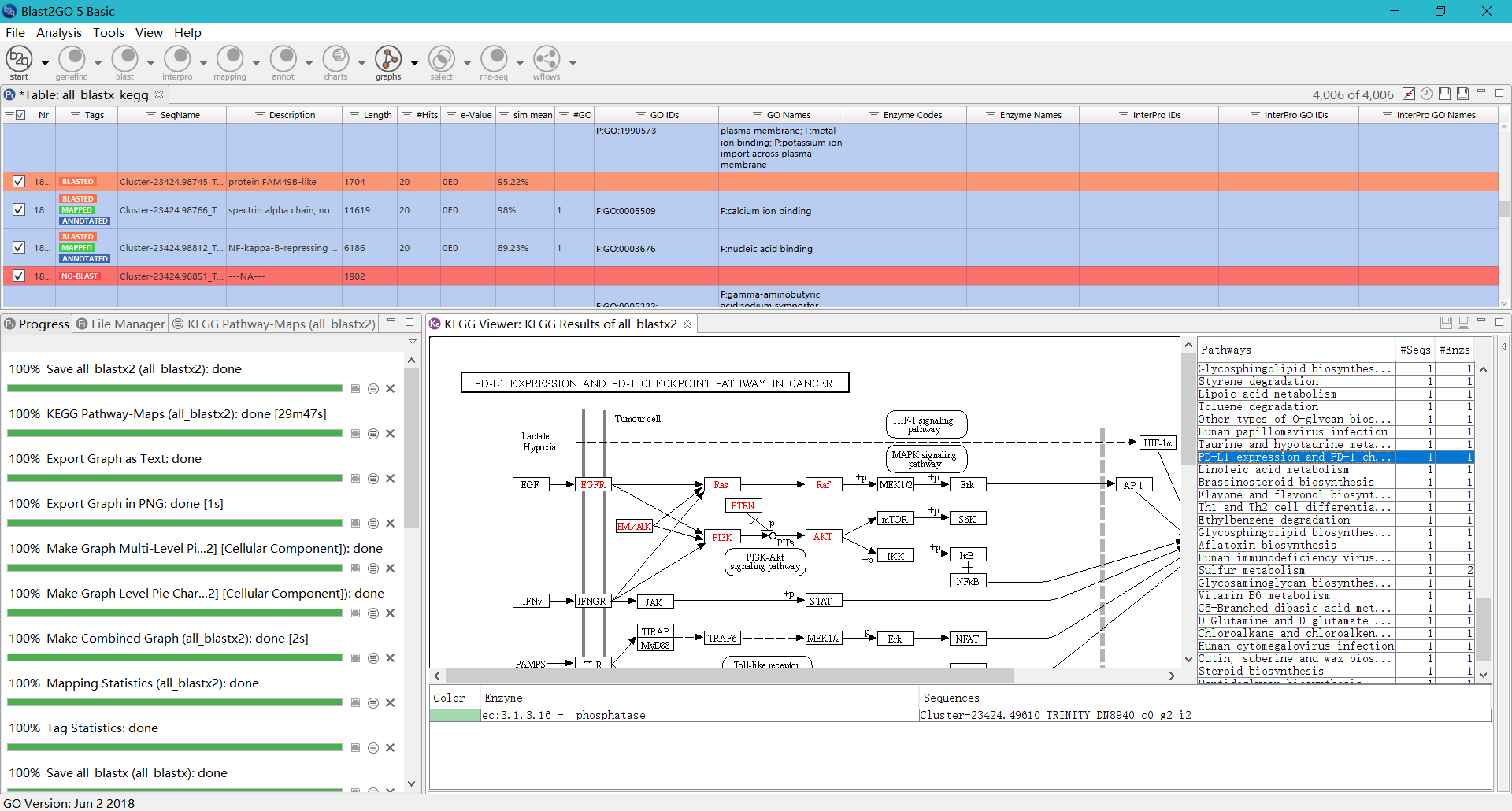Open the View menu
This screenshot has height=811, width=1512.
[x=149, y=32]
